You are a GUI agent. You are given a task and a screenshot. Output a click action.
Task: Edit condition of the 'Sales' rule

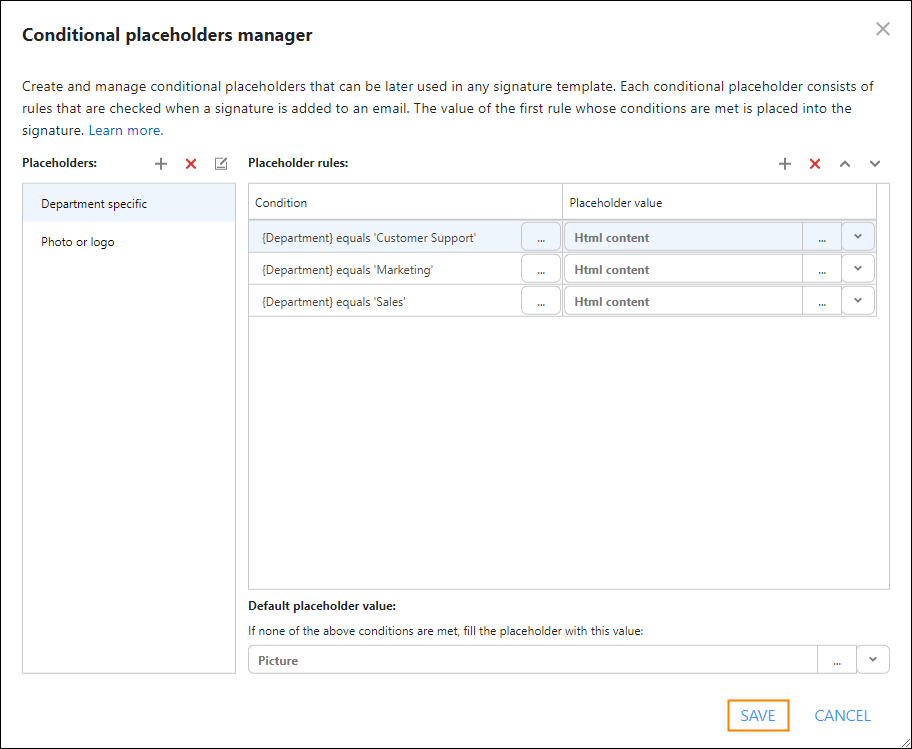[540, 300]
